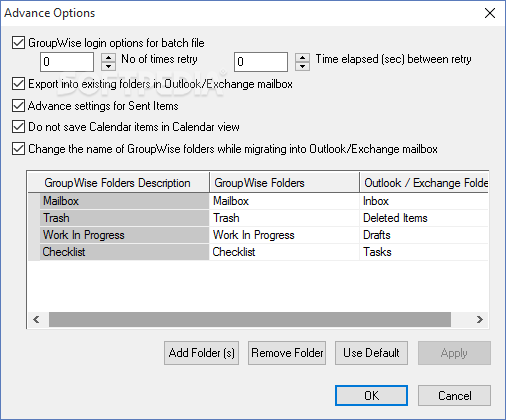Toggle Advance settings for Sent Items
The width and height of the screenshot is (506, 420).
[x=18, y=106]
